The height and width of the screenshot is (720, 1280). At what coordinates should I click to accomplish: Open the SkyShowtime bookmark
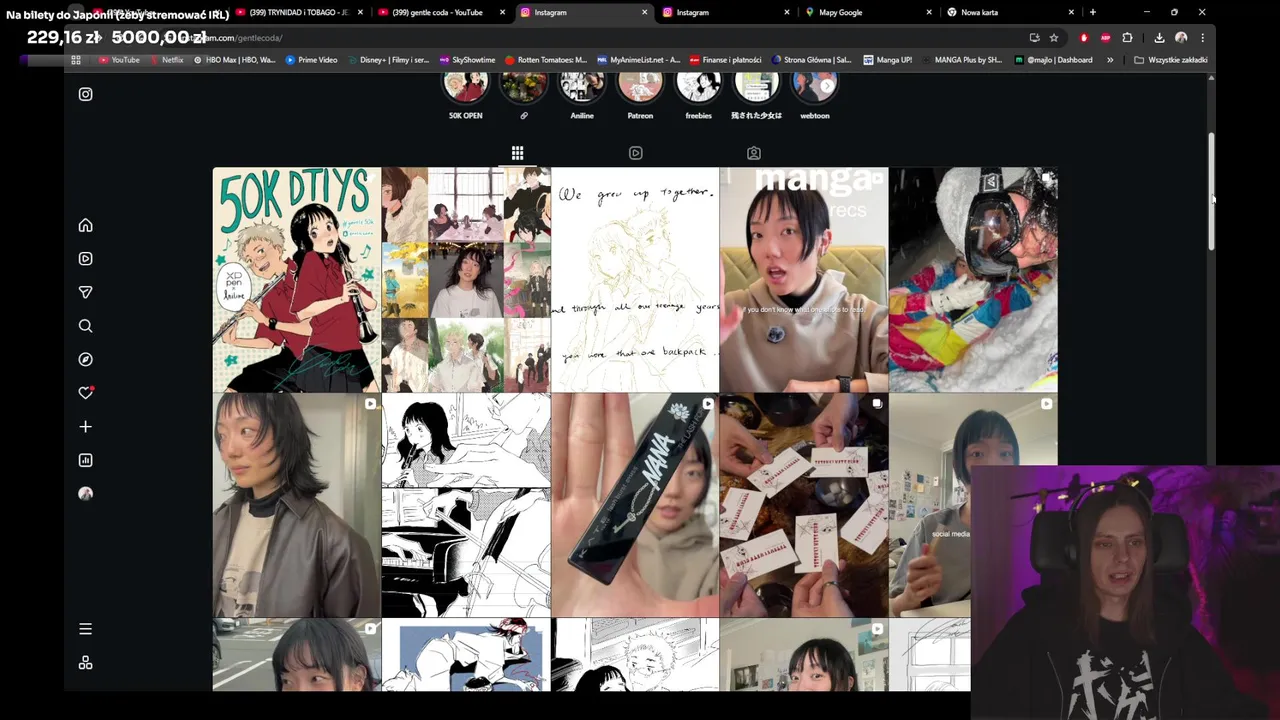click(x=467, y=60)
